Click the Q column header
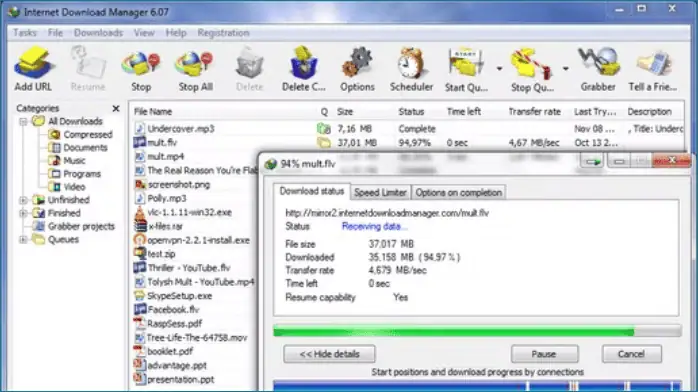Viewport: 698px width, 392px height. click(x=324, y=112)
